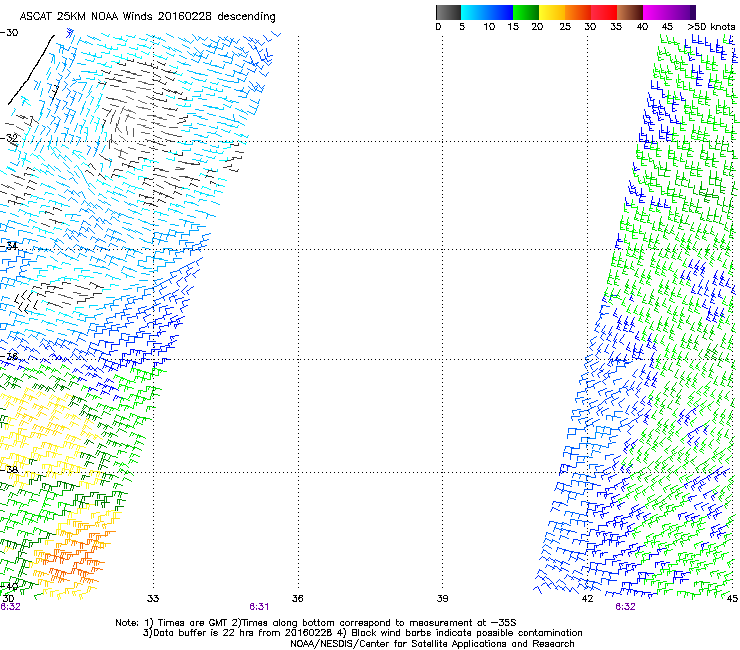Click the orange 25-30 knots color swatch
Viewport: 740px width, 650px height.
pos(578,12)
